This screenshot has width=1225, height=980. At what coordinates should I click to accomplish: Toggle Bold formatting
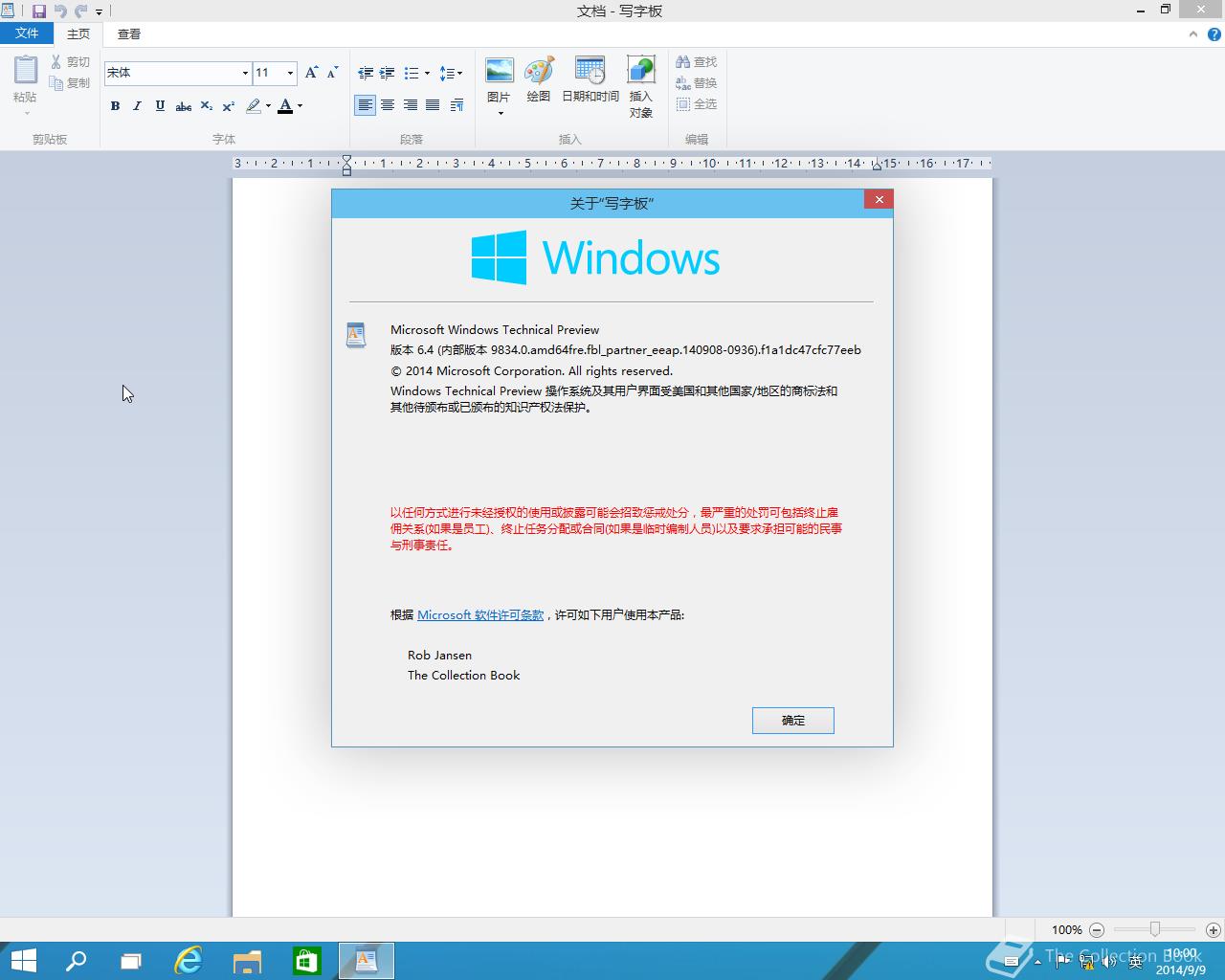point(115,106)
